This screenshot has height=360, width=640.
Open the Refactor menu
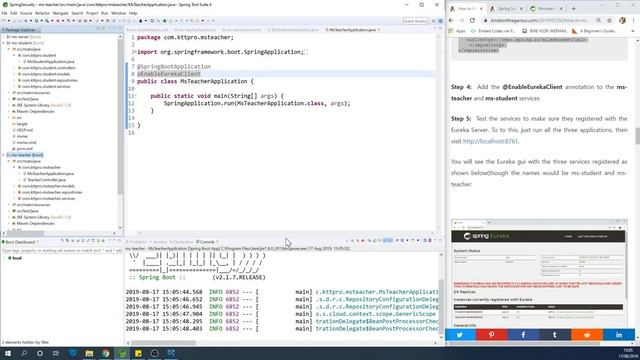[42, 13]
